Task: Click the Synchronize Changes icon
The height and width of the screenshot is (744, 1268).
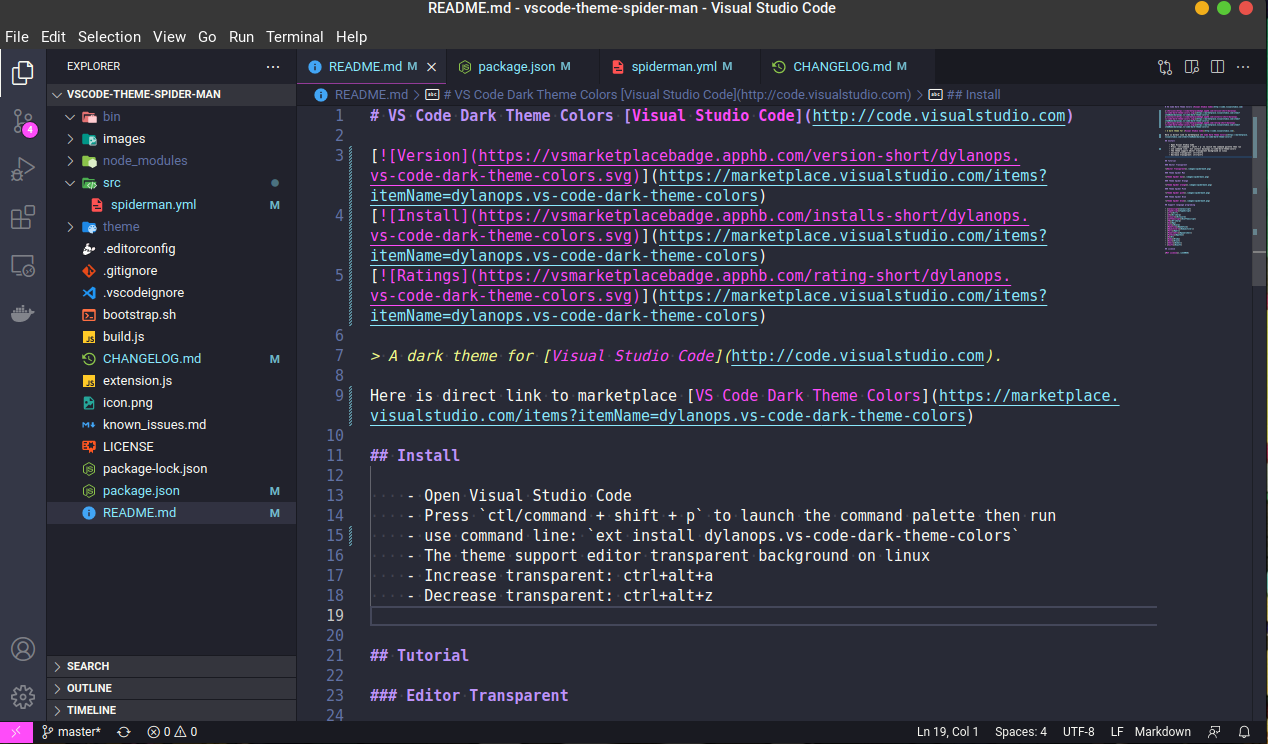Action: click(x=124, y=731)
